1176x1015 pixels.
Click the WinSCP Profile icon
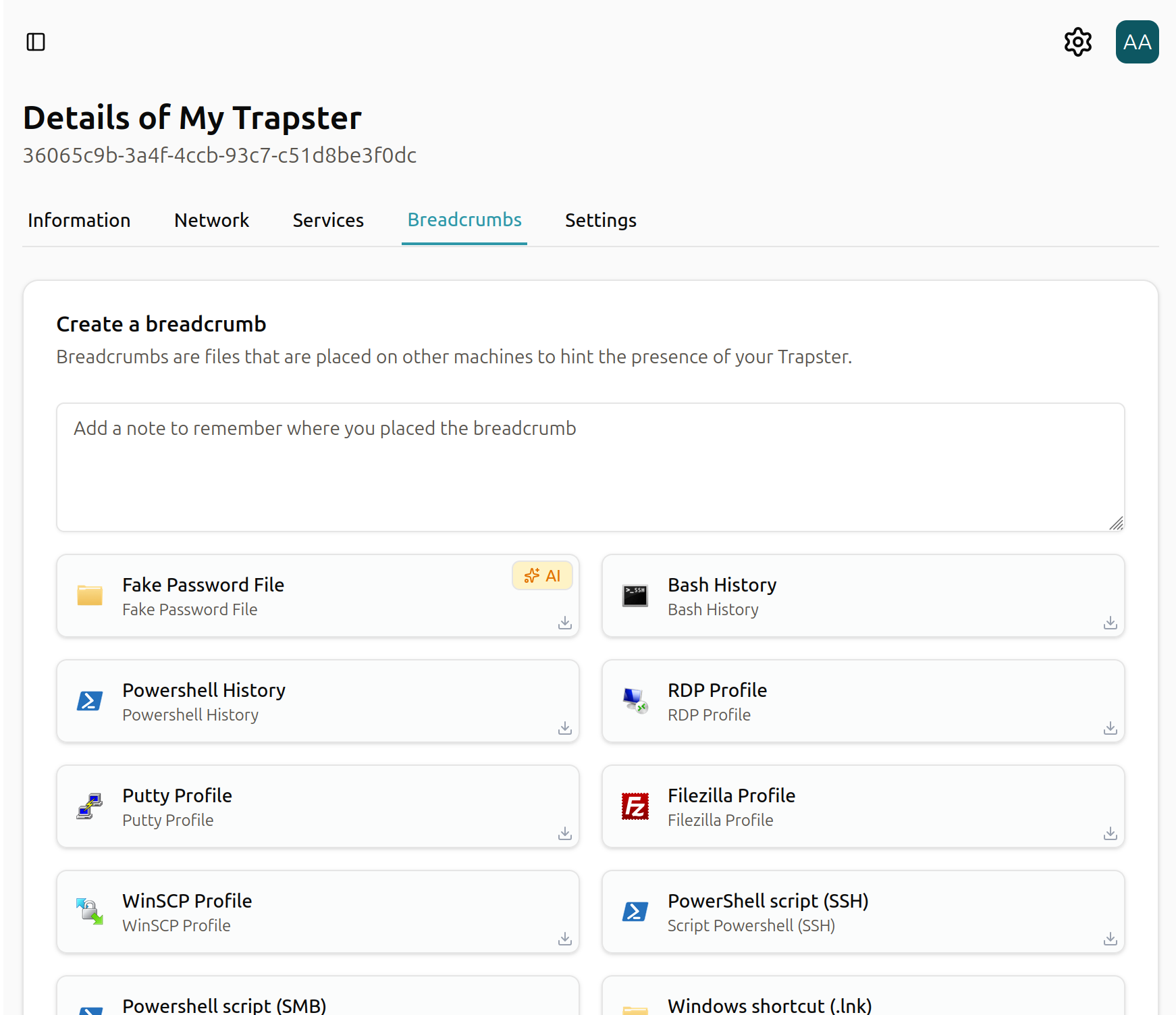tap(90, 912)
